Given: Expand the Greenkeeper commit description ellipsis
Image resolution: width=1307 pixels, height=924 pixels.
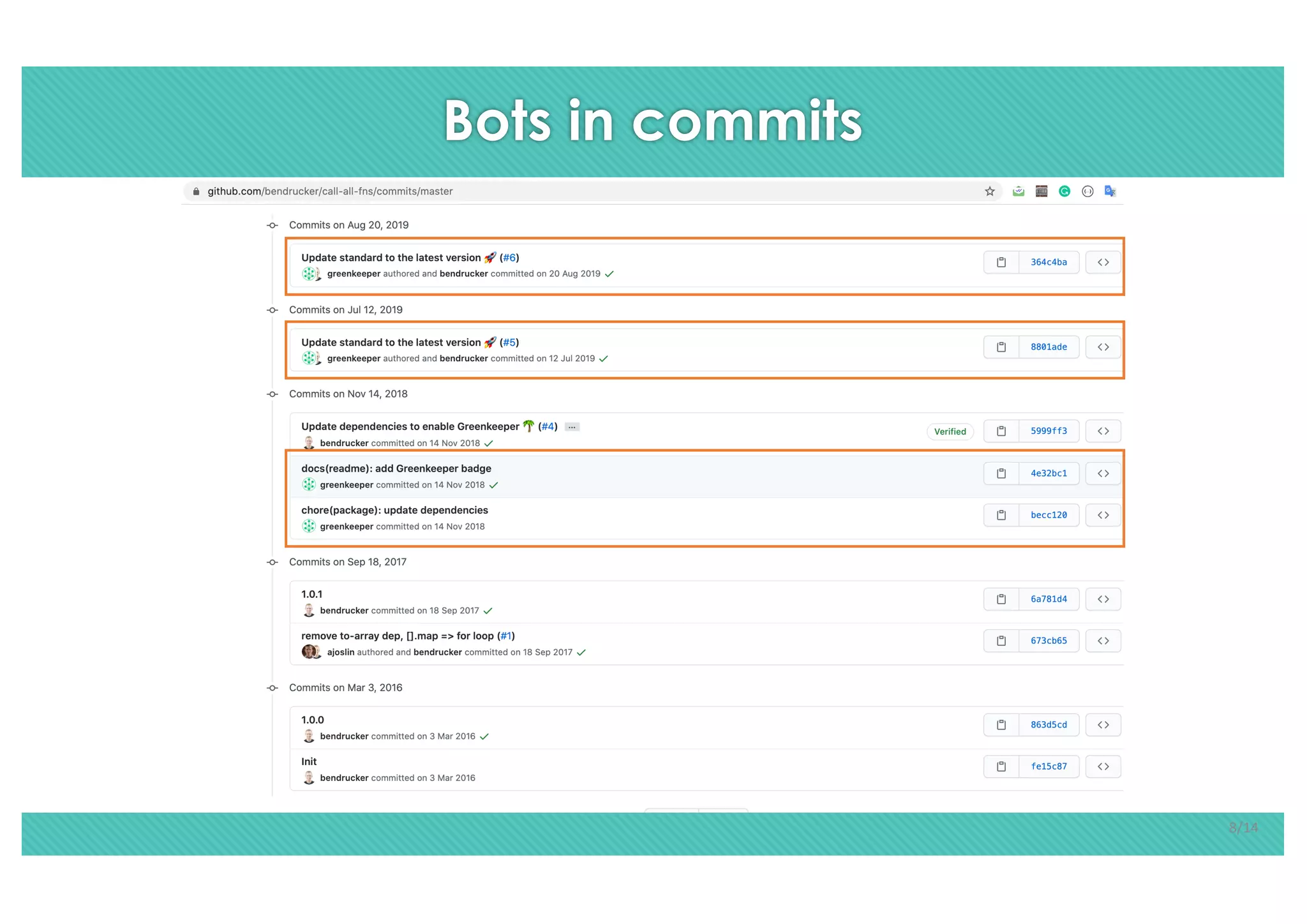Looking at the screenshot, I should pyautogui.click(x=572, y=427).
